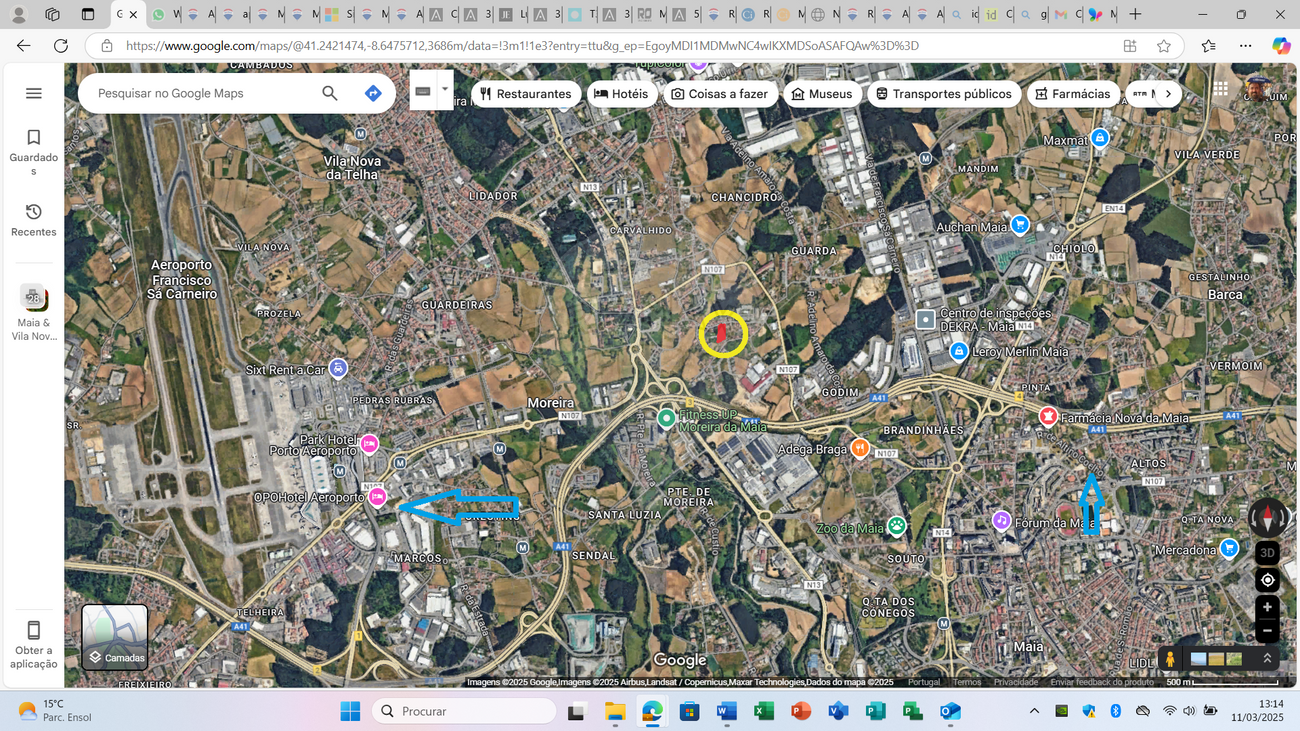Show hidden system tray icons

click(x=1034, y=711)
